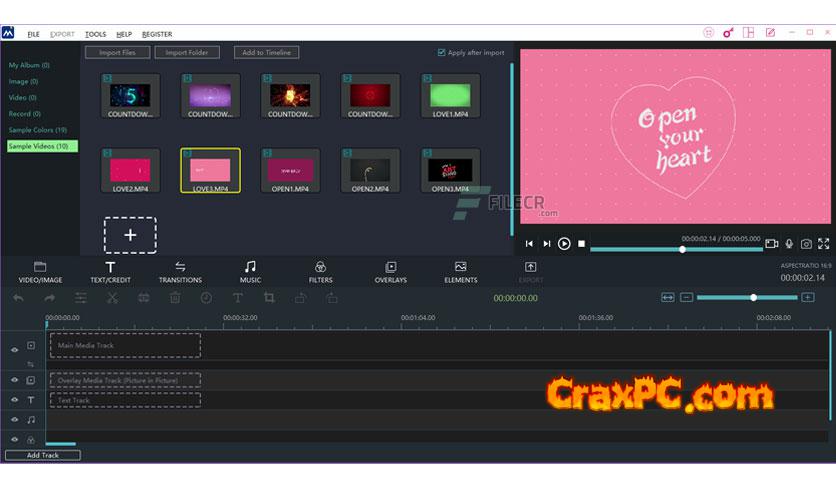Image resolution: width=836 pixels, height=484 pixels.
Task: Click Add to Timeline button
Action: (x=267, y=52)
